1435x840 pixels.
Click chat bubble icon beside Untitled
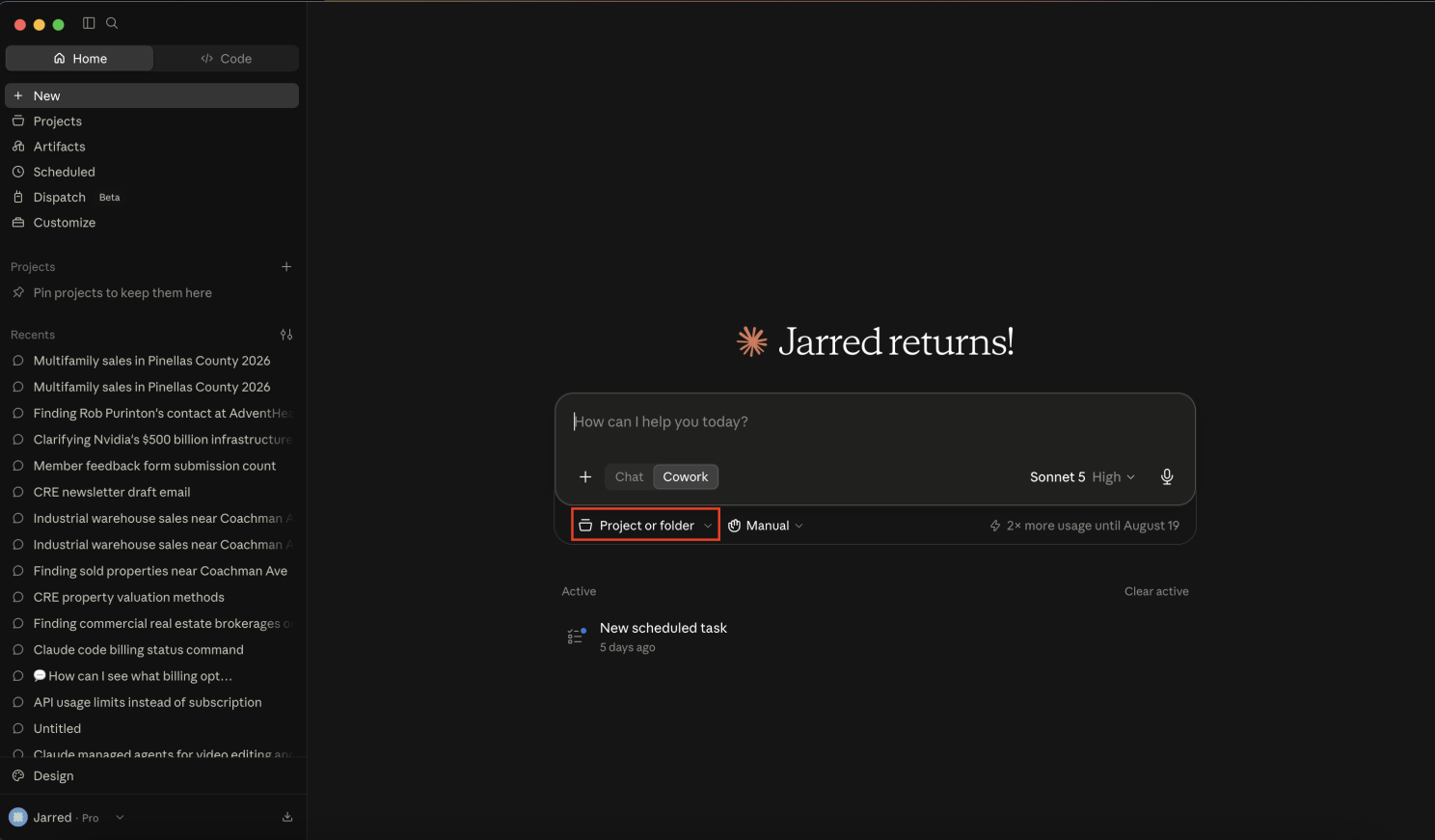pos(18,729)
